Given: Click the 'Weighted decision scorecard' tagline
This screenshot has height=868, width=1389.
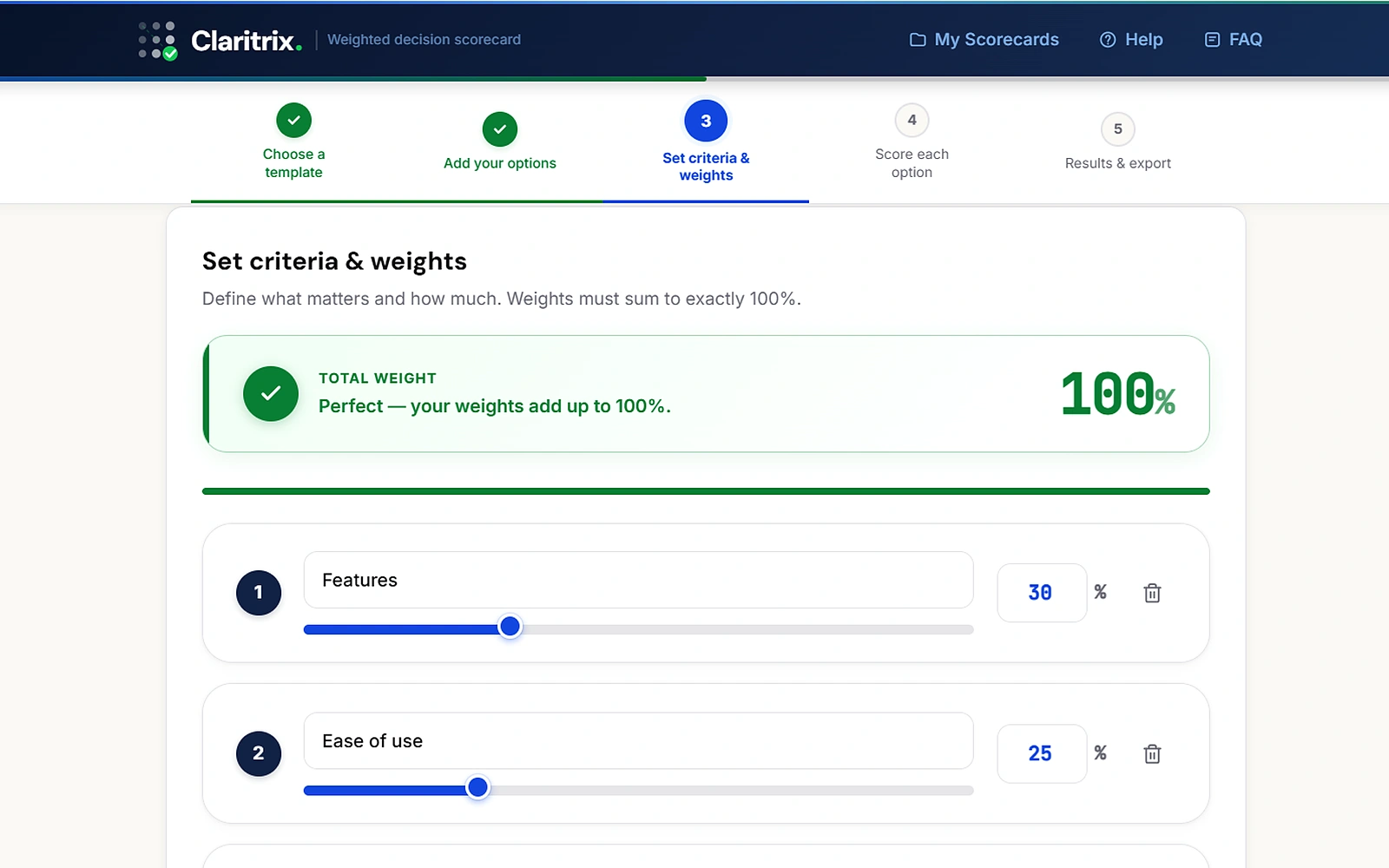Looking at the screenshot, I should pyautogui.click(x=424, y=40).
